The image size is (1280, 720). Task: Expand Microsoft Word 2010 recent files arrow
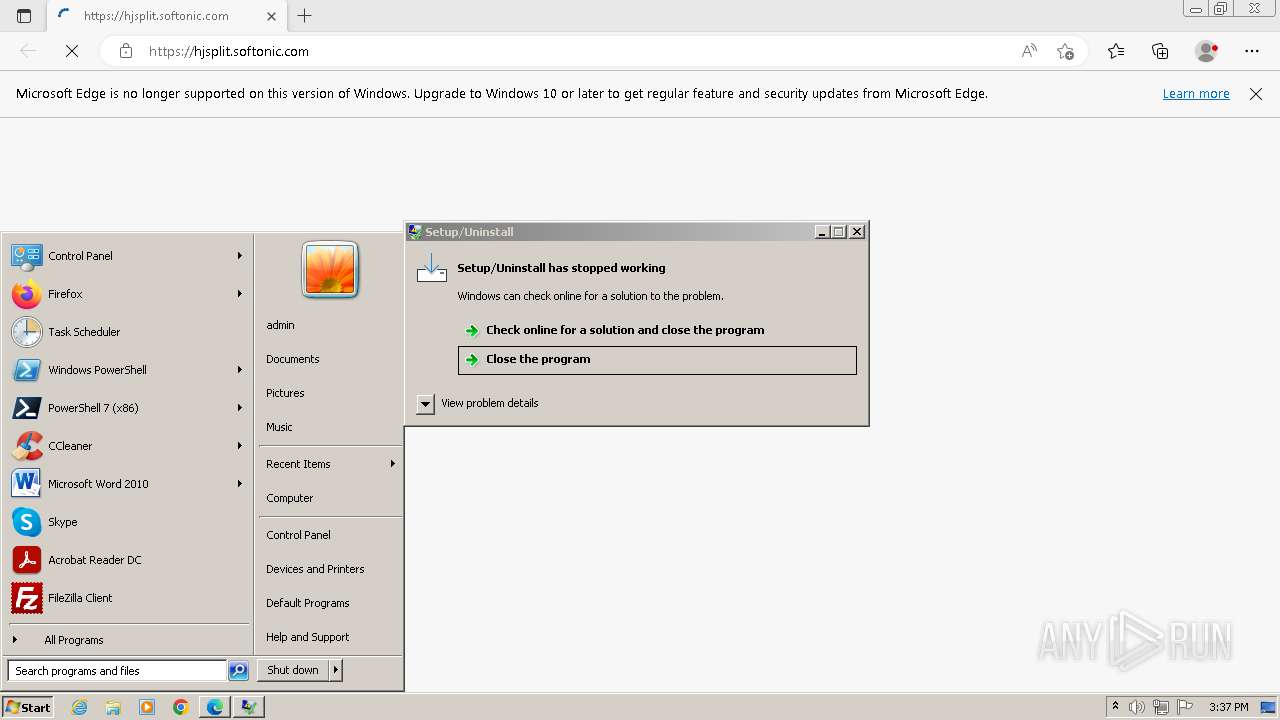(240, 484)
